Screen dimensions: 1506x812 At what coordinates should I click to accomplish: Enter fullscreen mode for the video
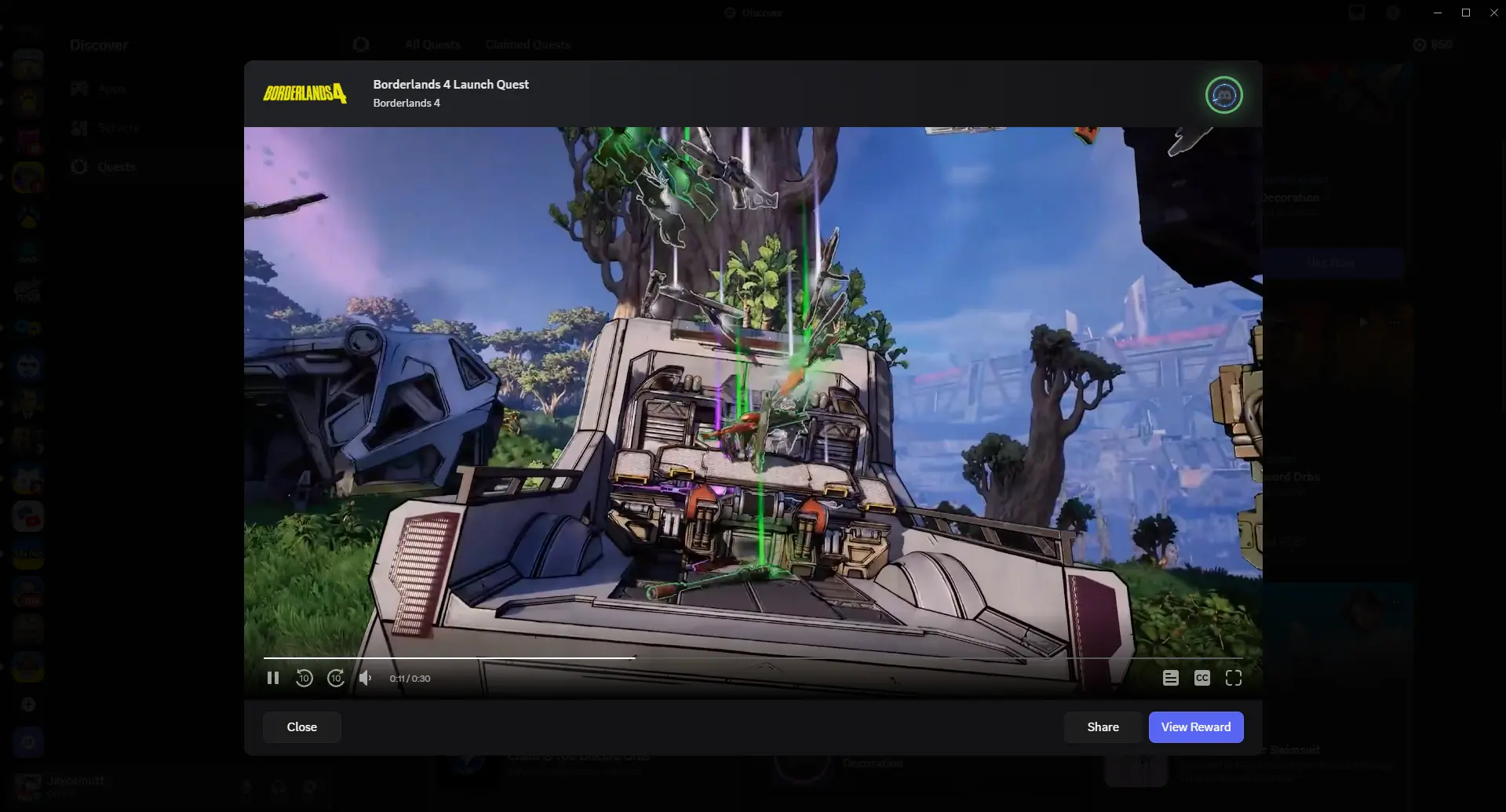point(1234,678)
